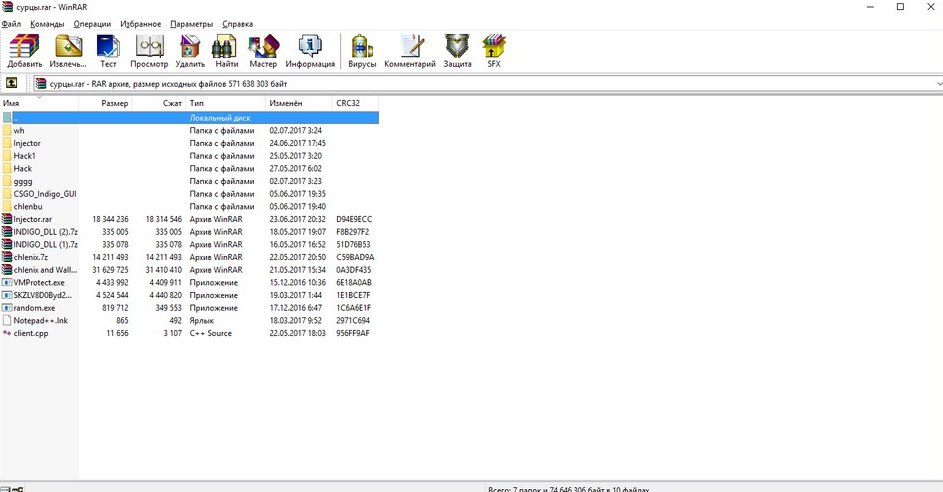Sort by the CRC32 column header
The width and height of the screenshot is (943, 492).
355,103
